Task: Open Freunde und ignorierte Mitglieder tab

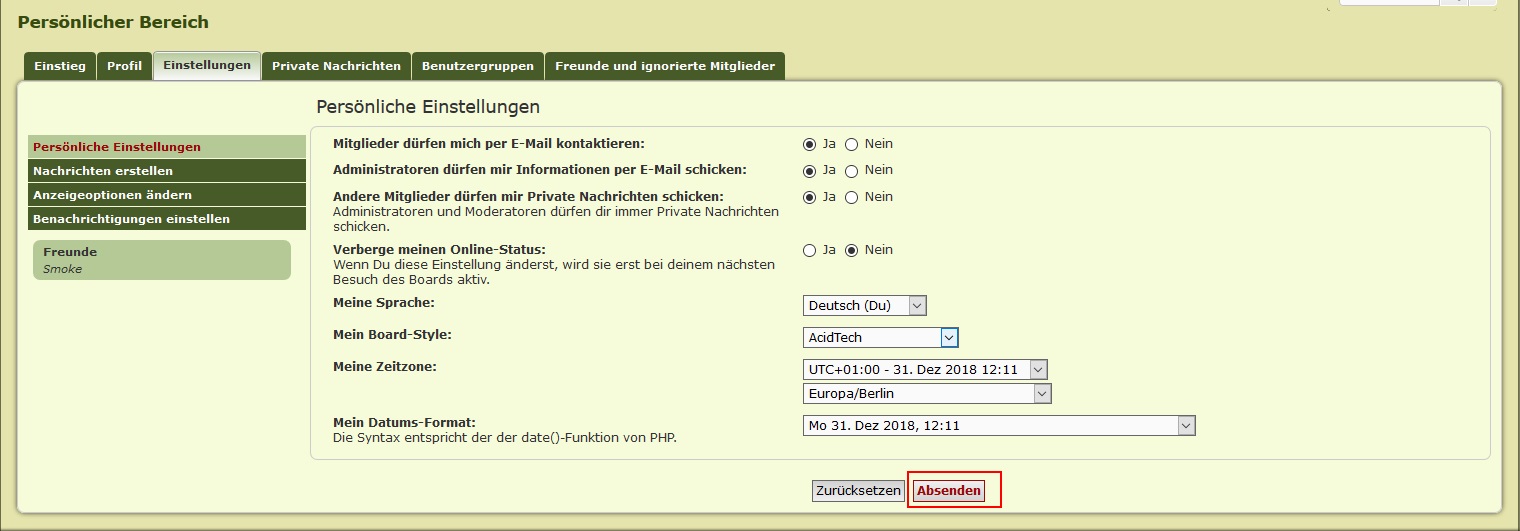Action: 665,66
